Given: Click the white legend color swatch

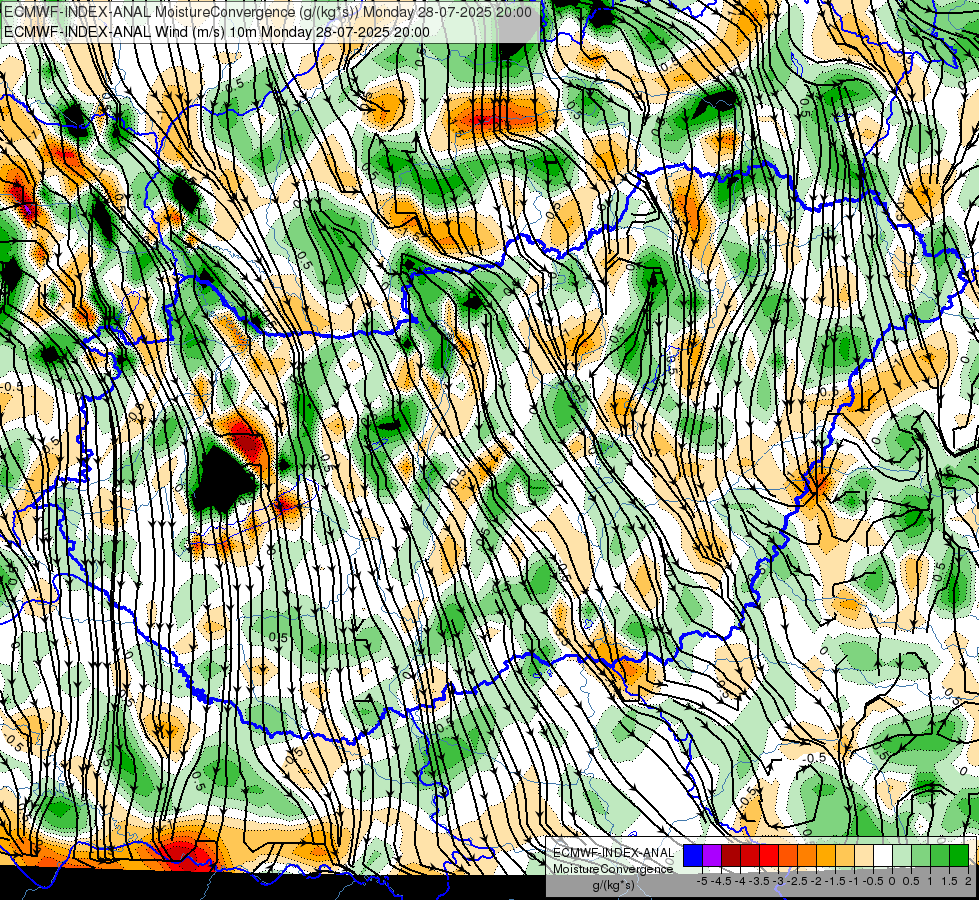Looking at the screenshot, I should (x=883, y=855).
